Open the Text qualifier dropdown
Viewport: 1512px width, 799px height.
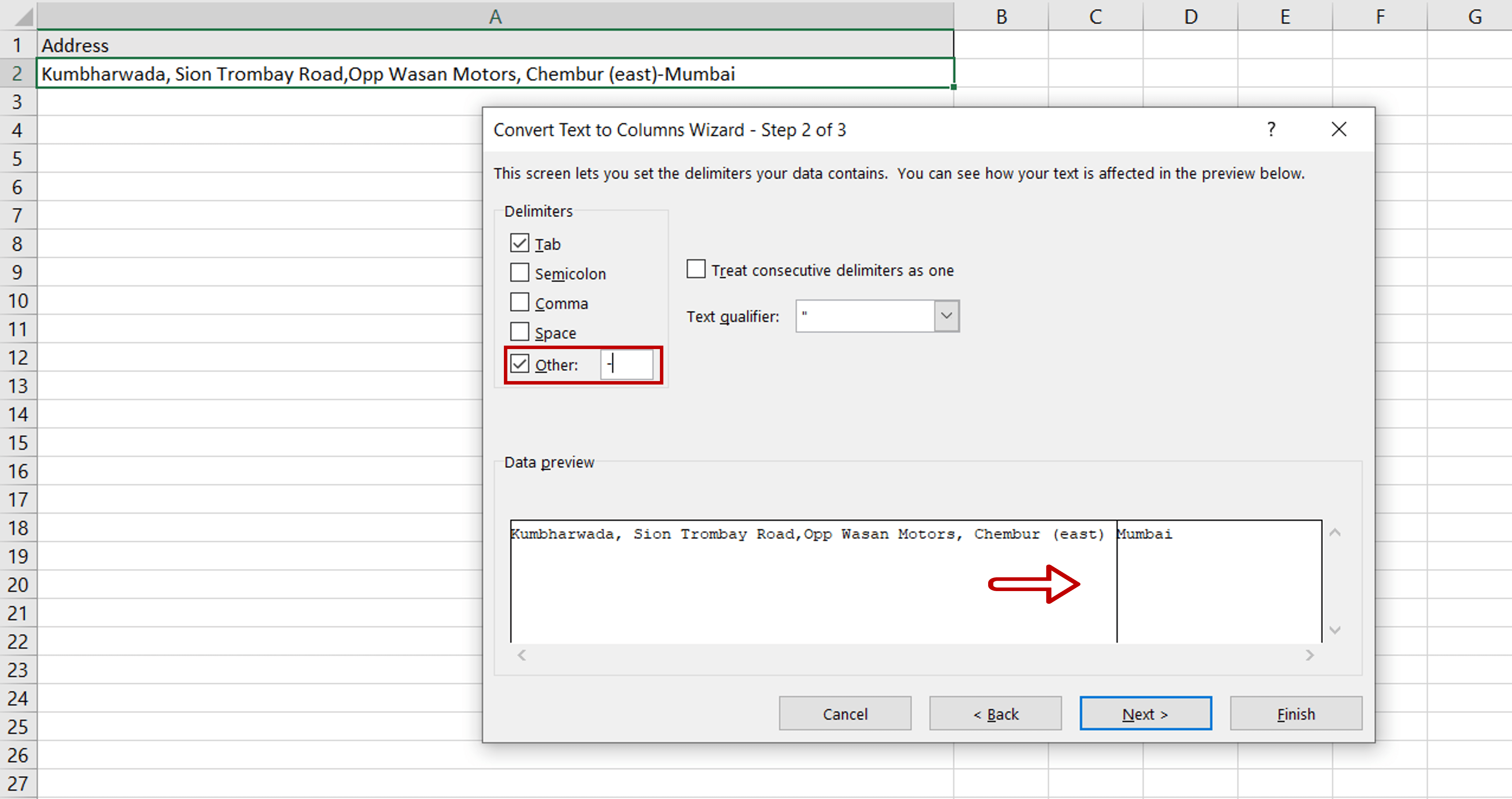pos(945,316)
